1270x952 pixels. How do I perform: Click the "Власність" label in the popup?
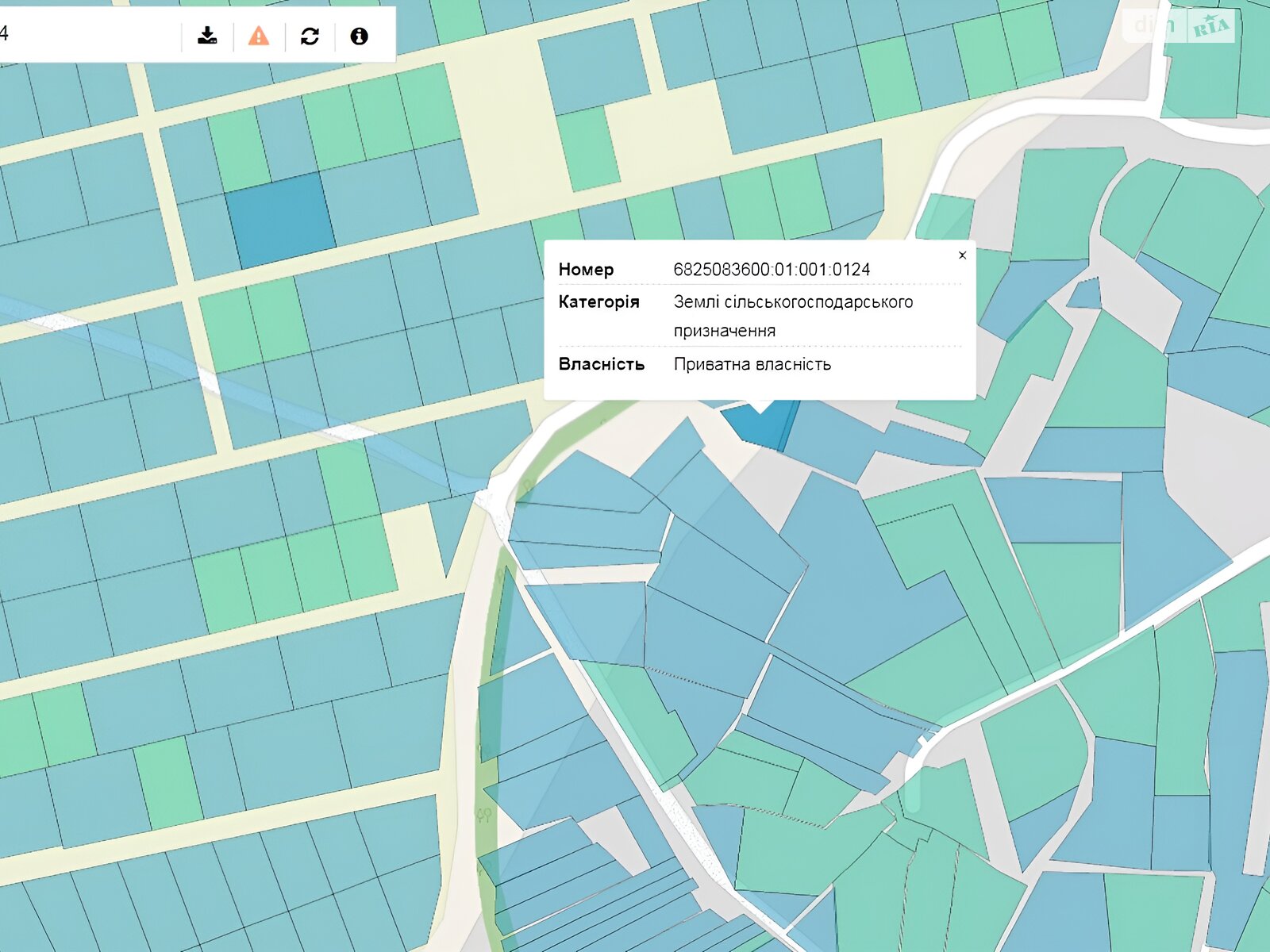click(601, 364)
